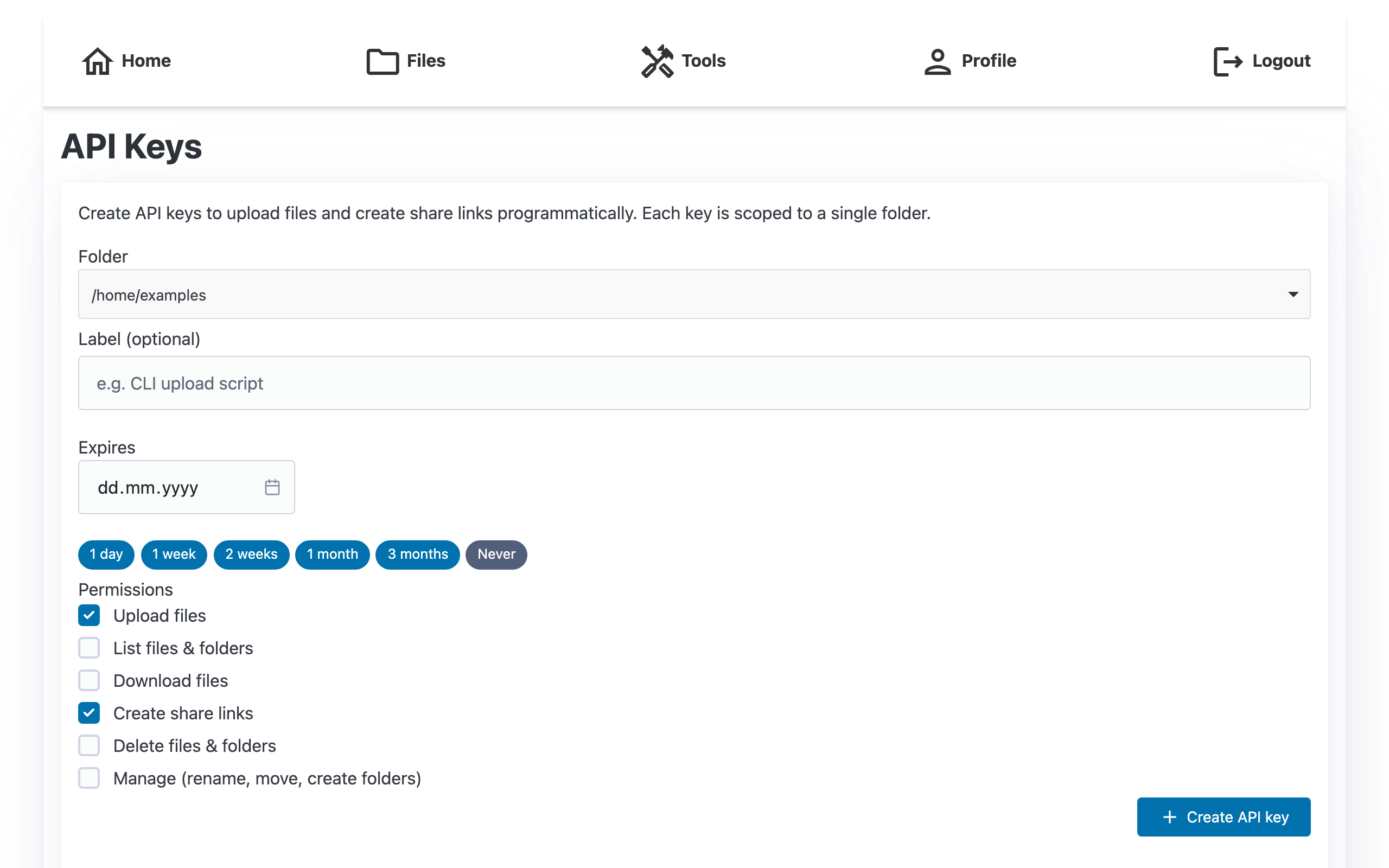1389x868 pixels.
Task: Uncheck the Create share links permission
Action: pos(89,712)
